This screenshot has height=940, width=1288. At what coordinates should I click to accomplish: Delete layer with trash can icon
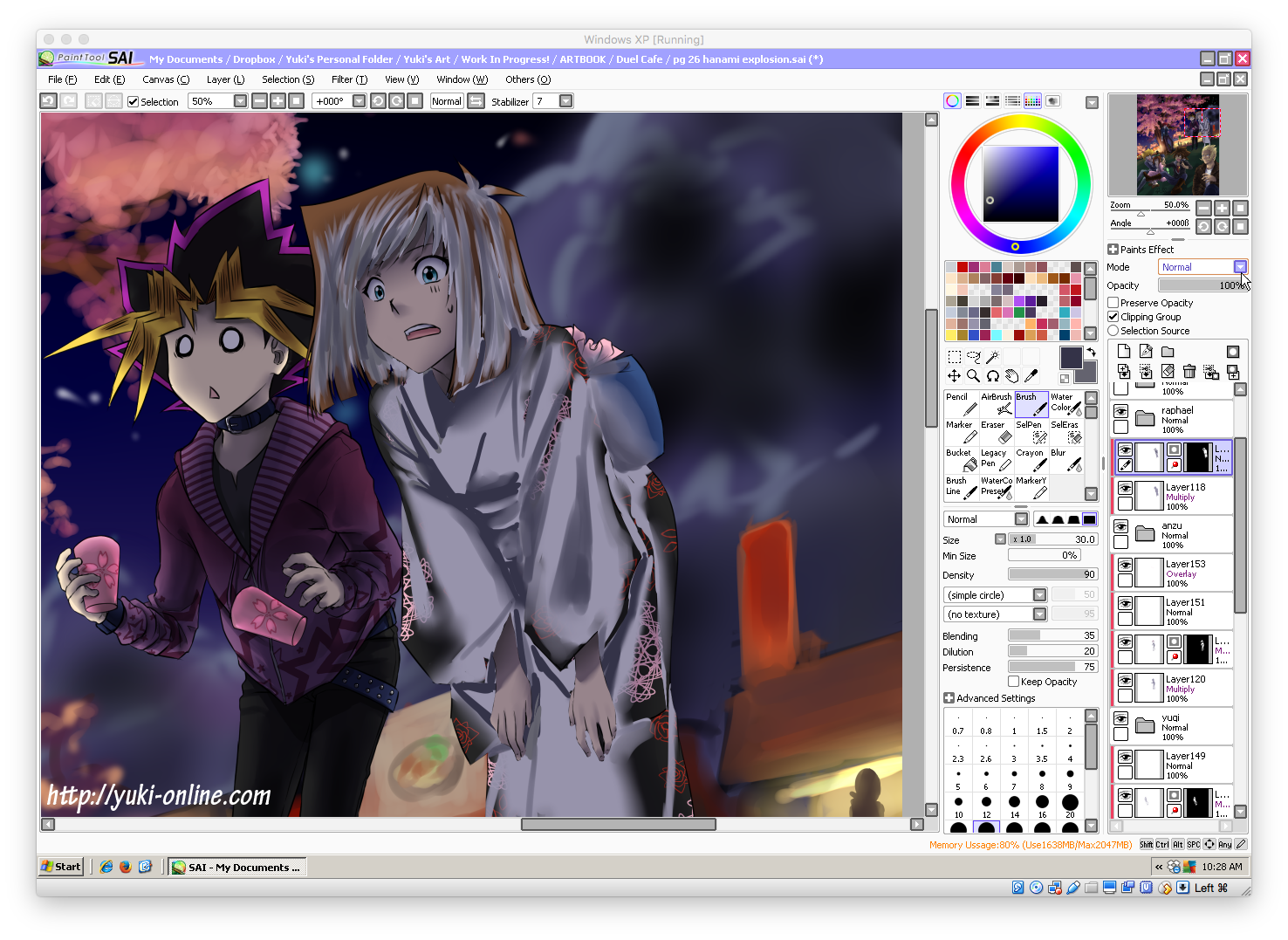(1189, 372)
